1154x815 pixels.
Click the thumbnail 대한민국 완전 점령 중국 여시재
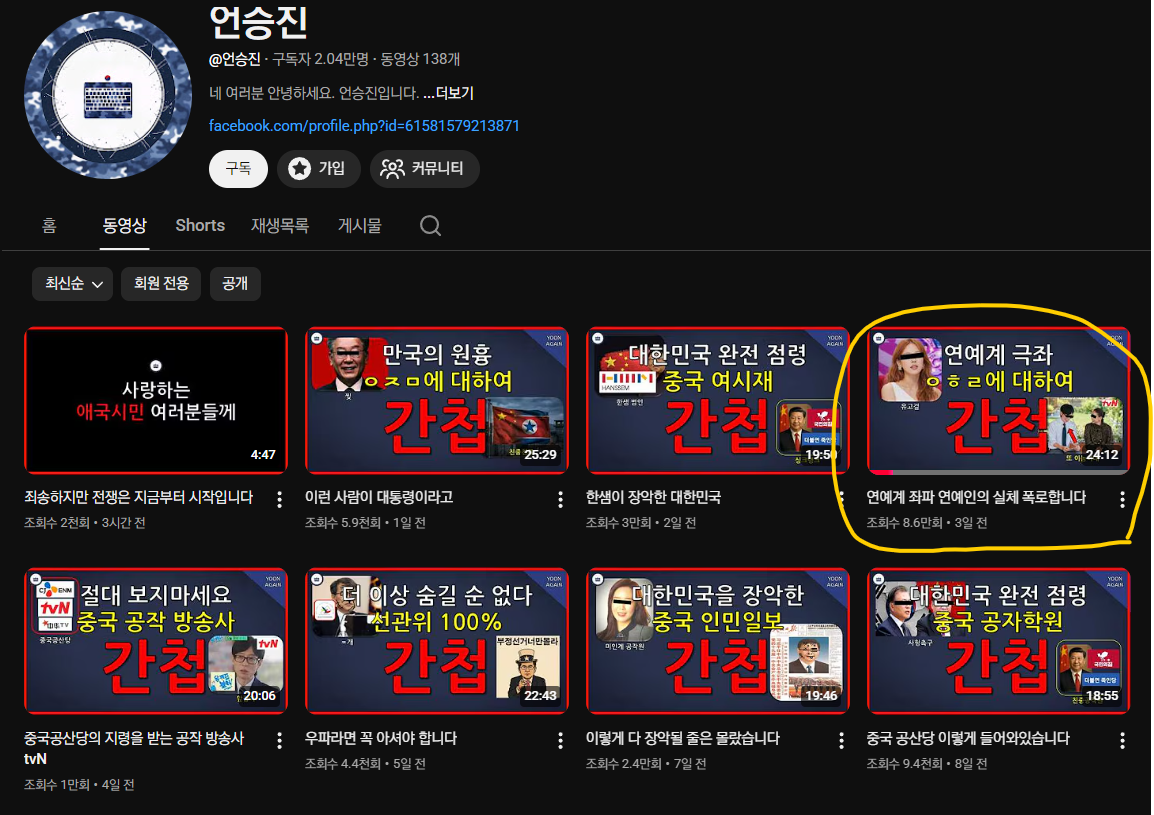point(718,401)
